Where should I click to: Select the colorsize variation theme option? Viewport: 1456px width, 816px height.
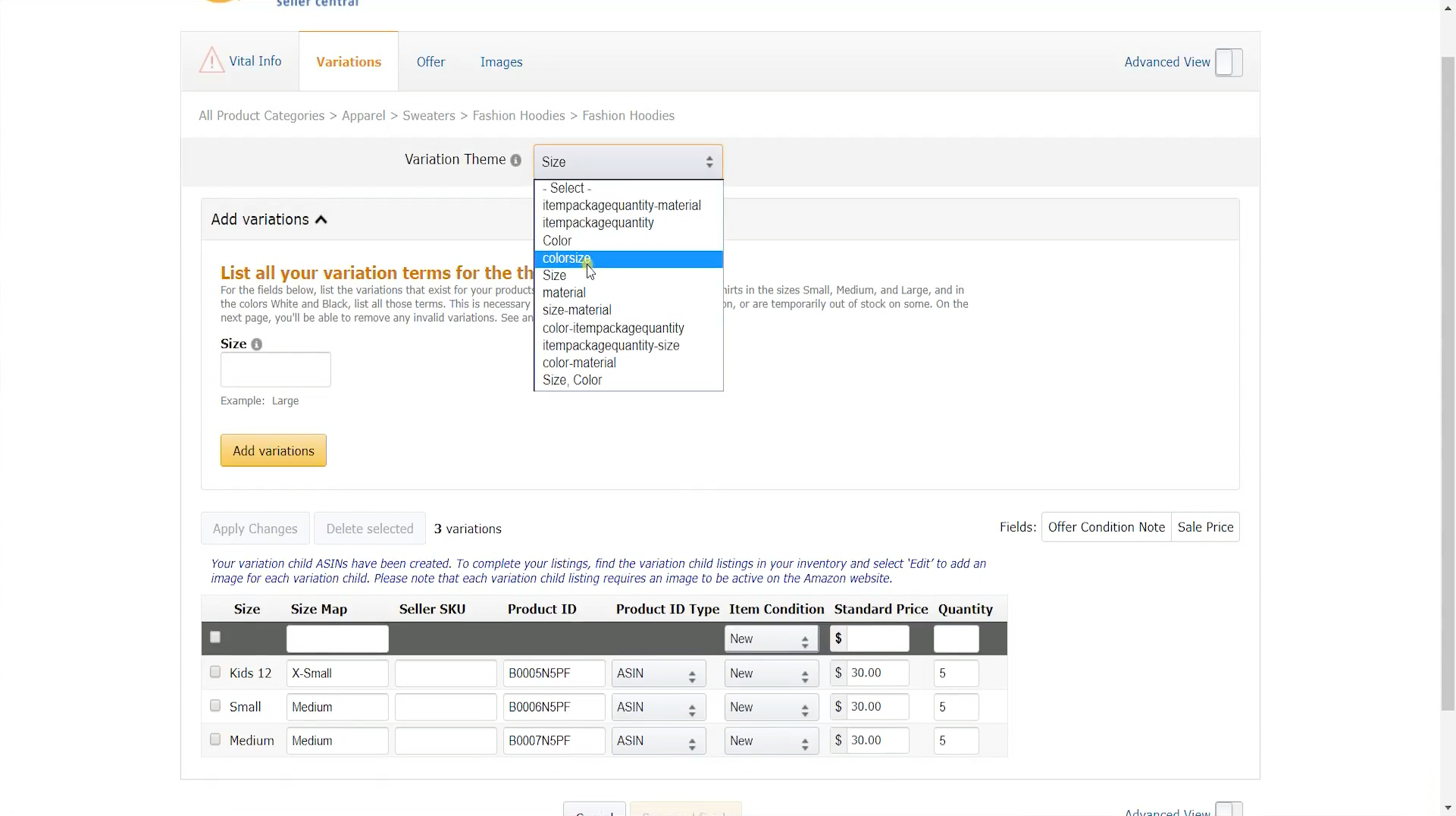(628, 259)
